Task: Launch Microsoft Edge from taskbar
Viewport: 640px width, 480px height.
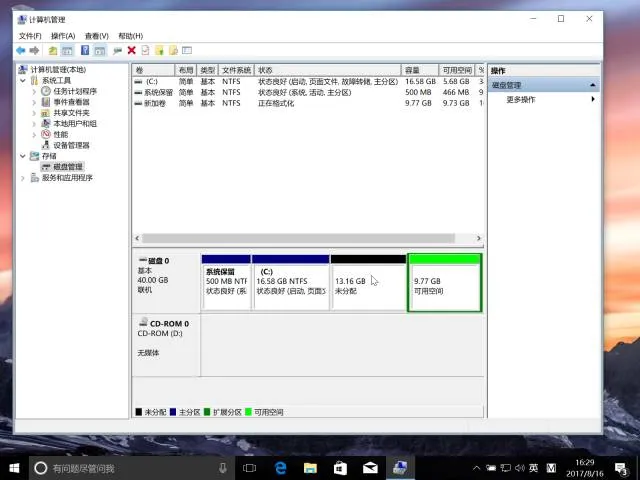Action: coord(280,468)
